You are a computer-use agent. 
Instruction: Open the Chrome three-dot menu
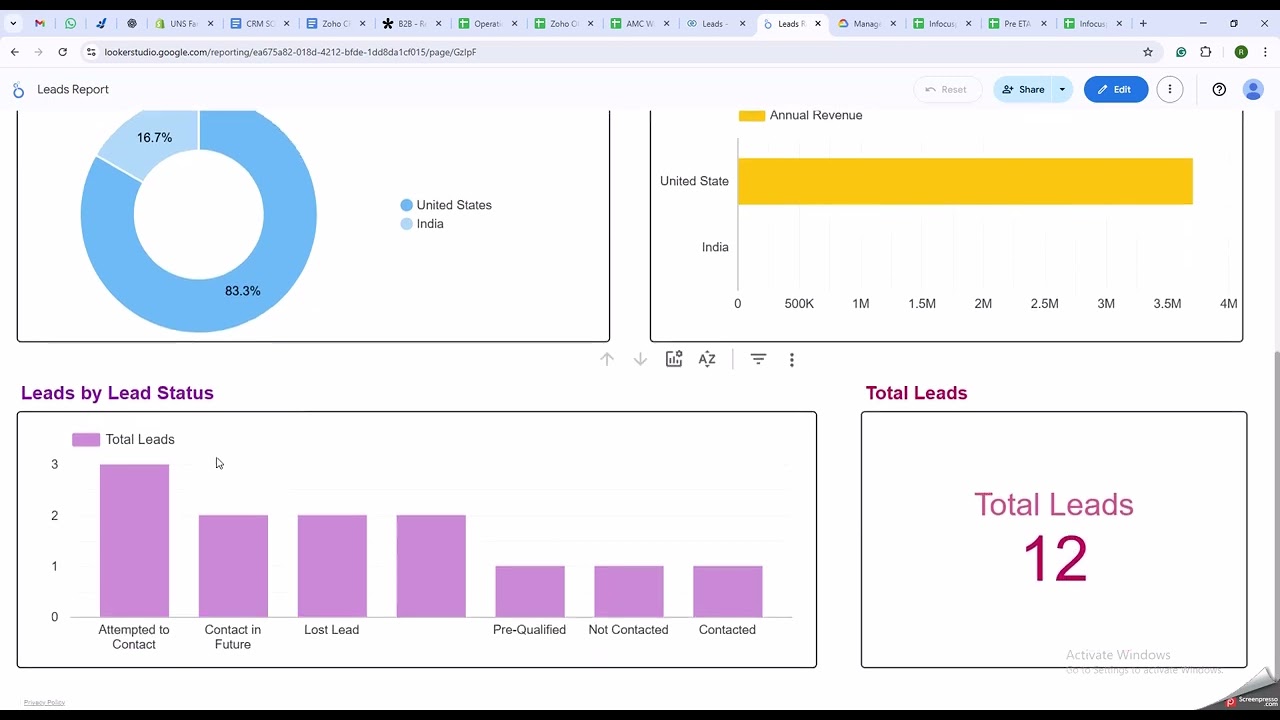(x=1265, y=52)
